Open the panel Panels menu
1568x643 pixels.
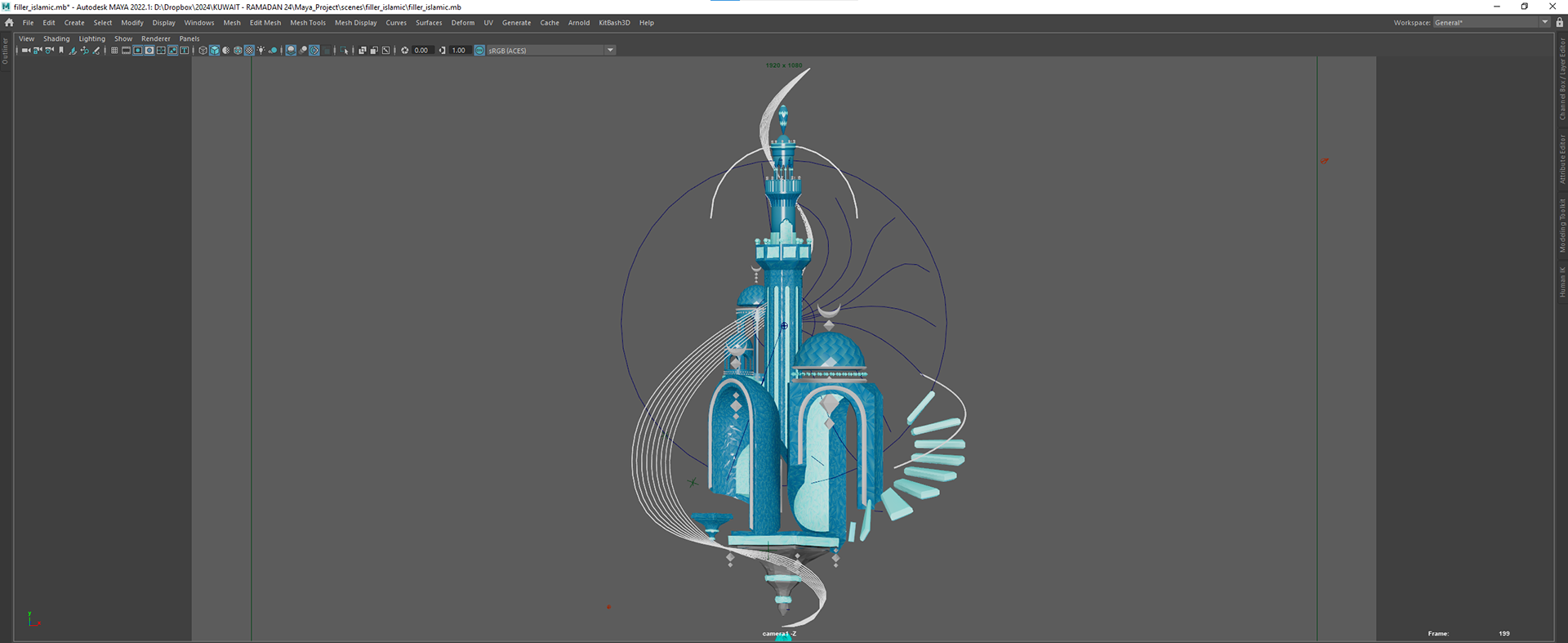189,38
